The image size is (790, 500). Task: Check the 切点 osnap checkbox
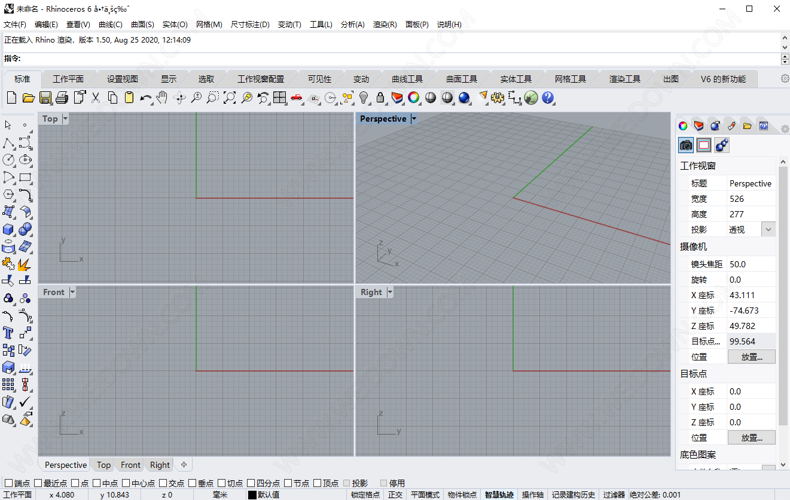[222, 483]
